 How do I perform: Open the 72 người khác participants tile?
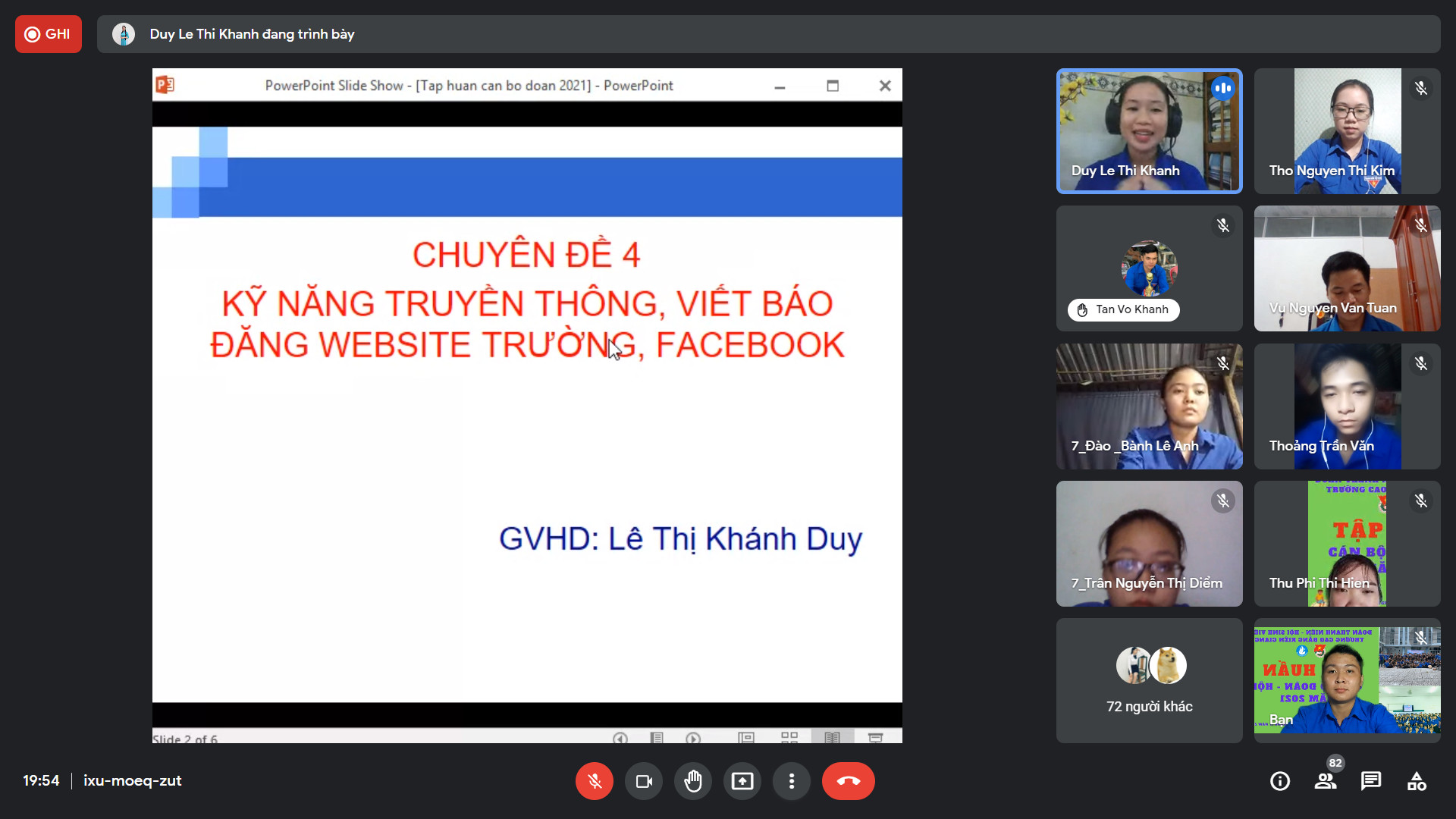[x=1148, y=680]
